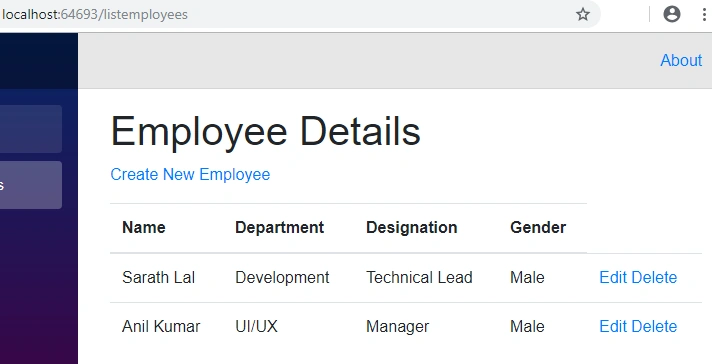Click the Department column header

(279, 227)
